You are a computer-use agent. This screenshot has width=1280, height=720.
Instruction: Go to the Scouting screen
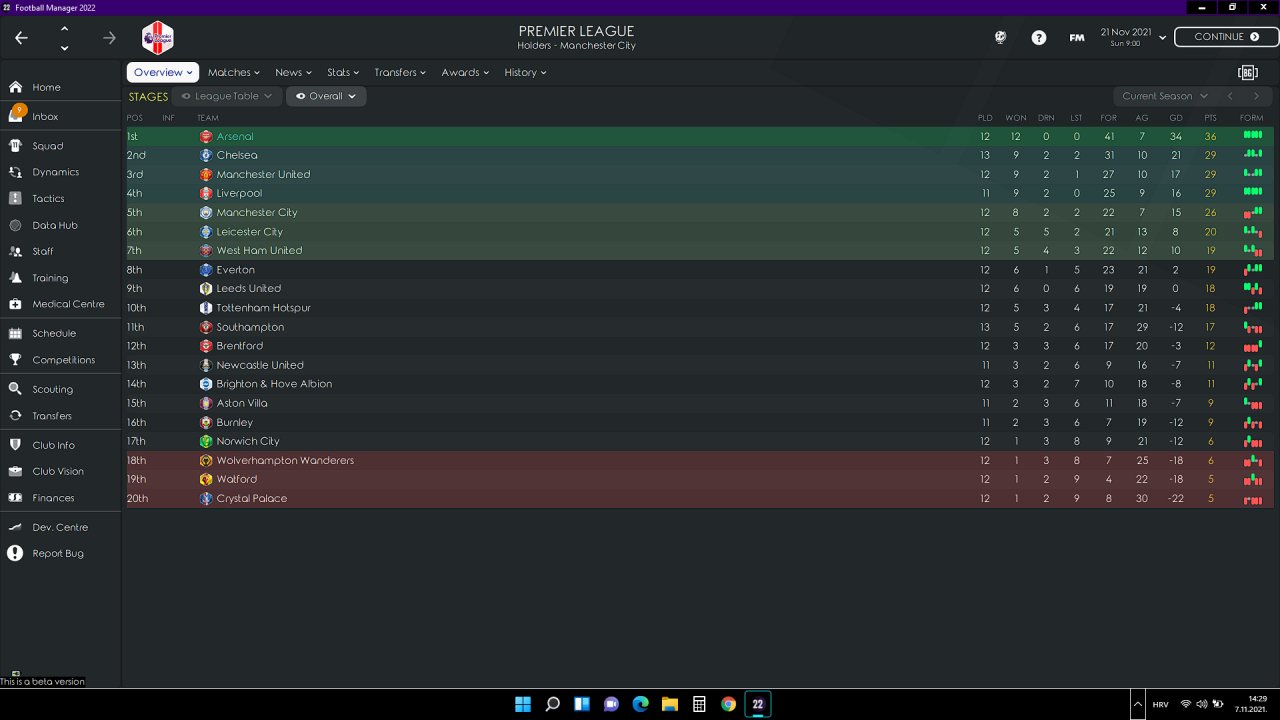coord(52,389)
